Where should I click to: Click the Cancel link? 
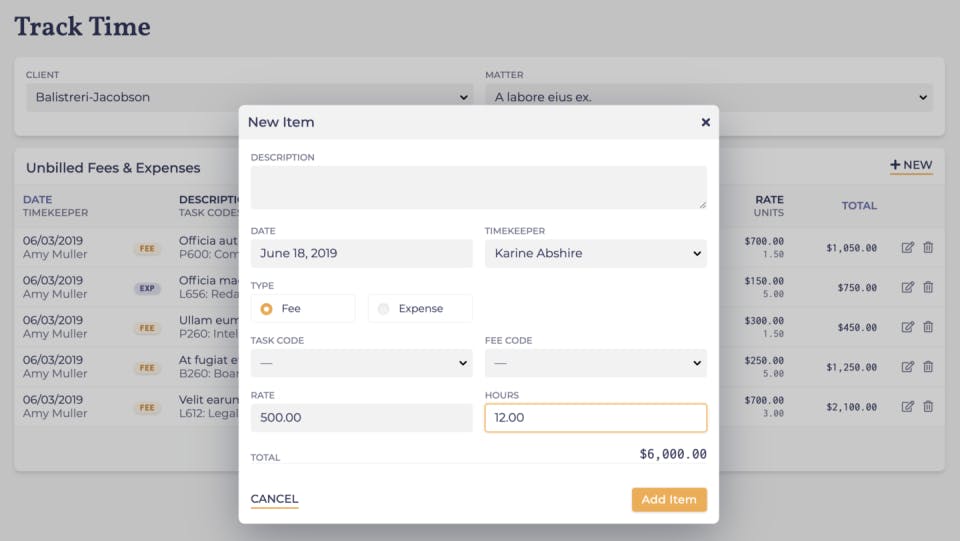click(274, 499)
